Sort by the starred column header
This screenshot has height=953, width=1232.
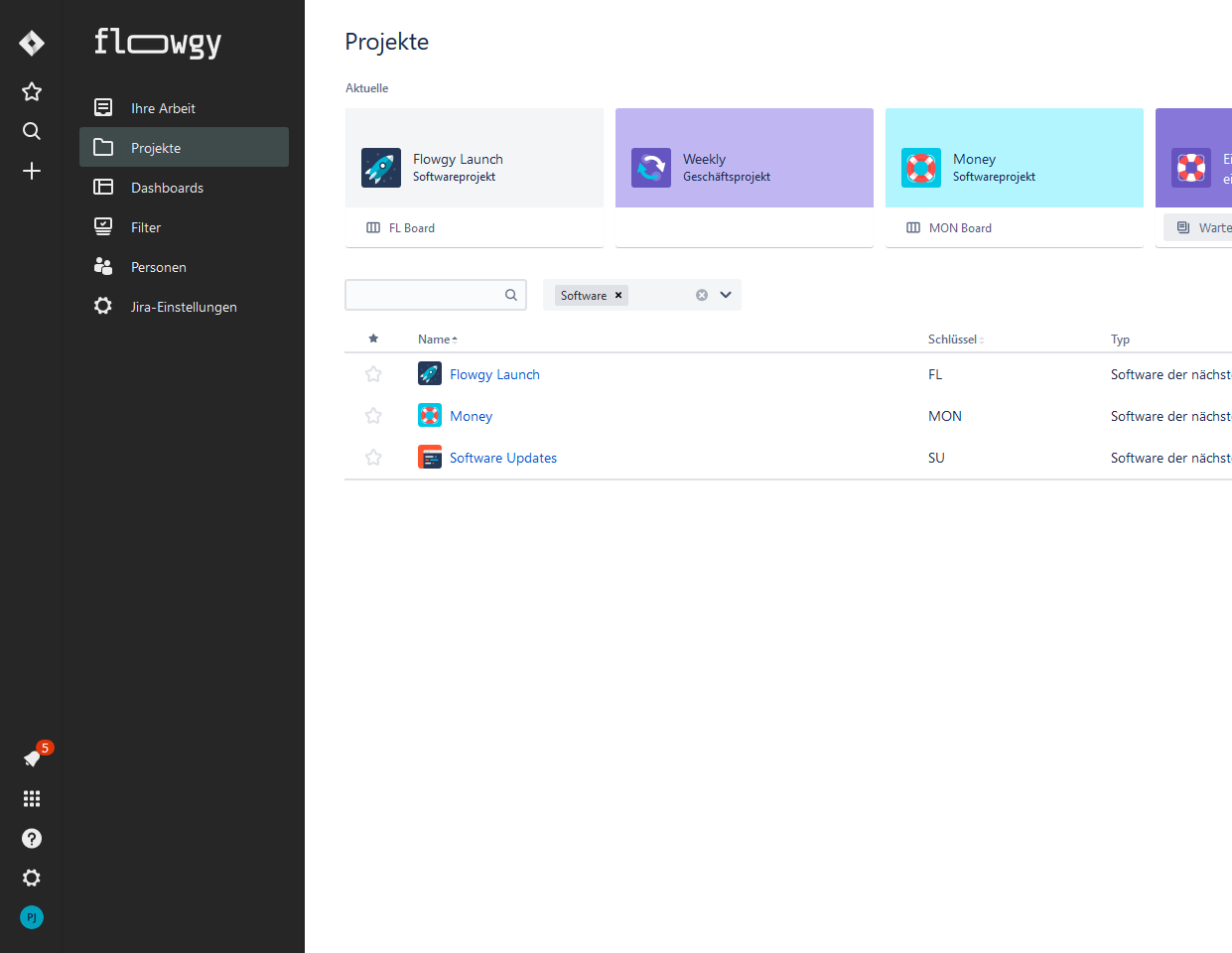point(373,339)
